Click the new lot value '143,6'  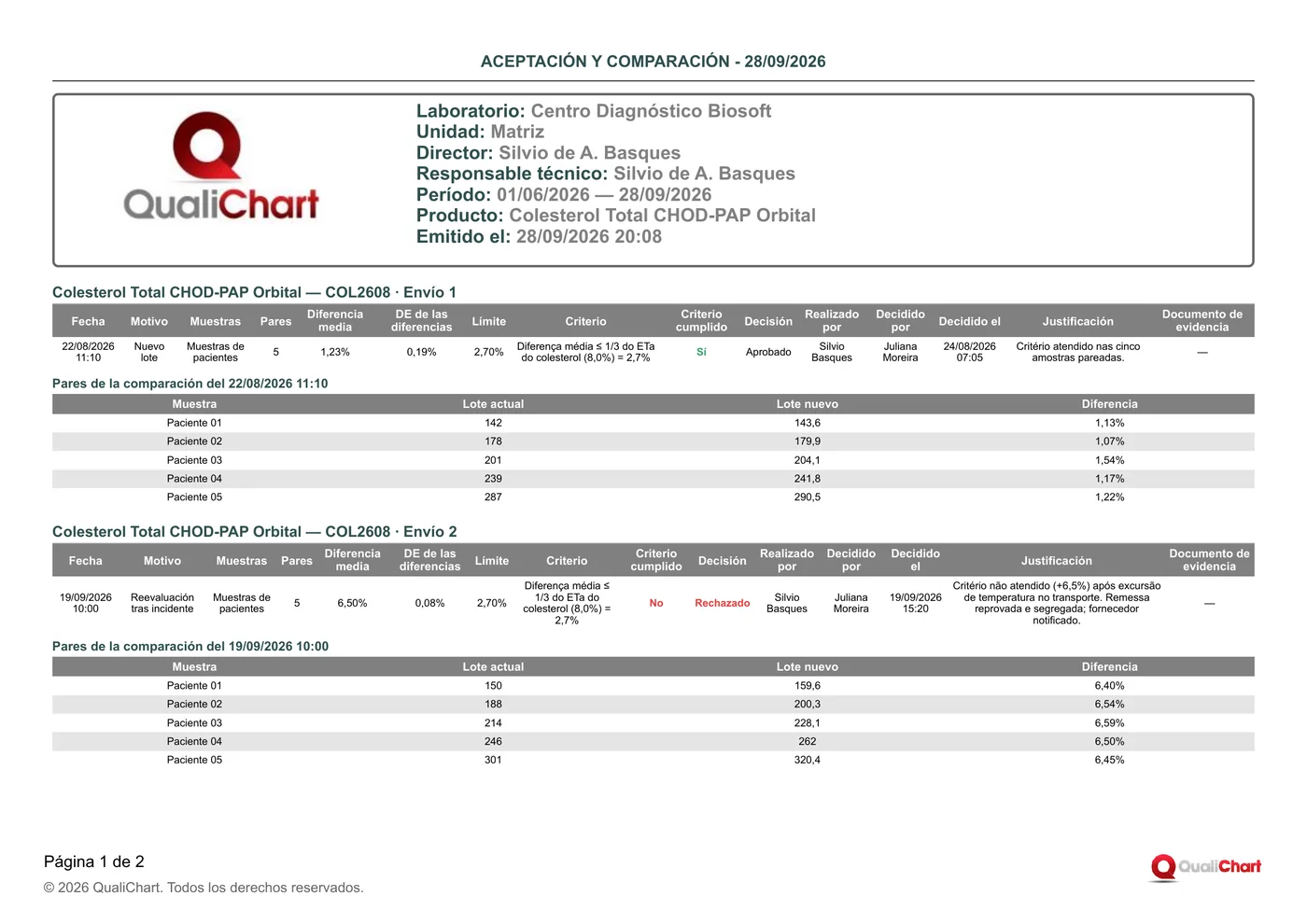click(x=808, y=423)
